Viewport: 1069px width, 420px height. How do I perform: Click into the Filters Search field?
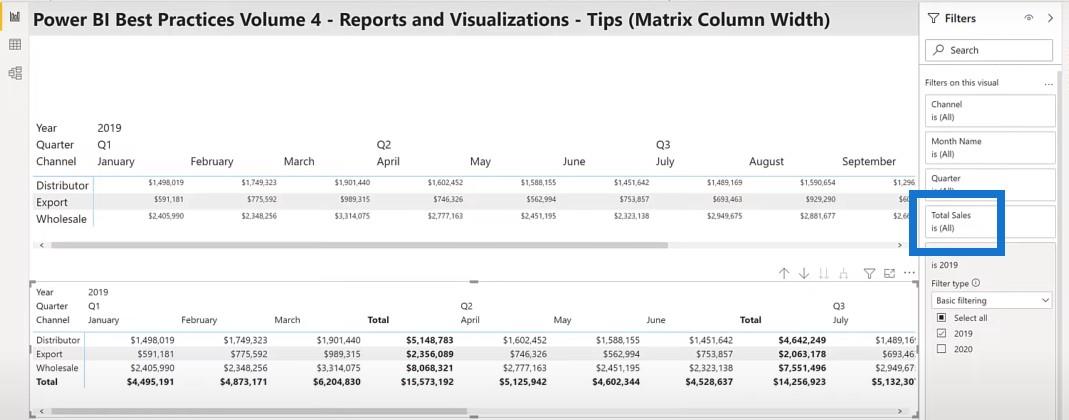(x=989, y=50)
